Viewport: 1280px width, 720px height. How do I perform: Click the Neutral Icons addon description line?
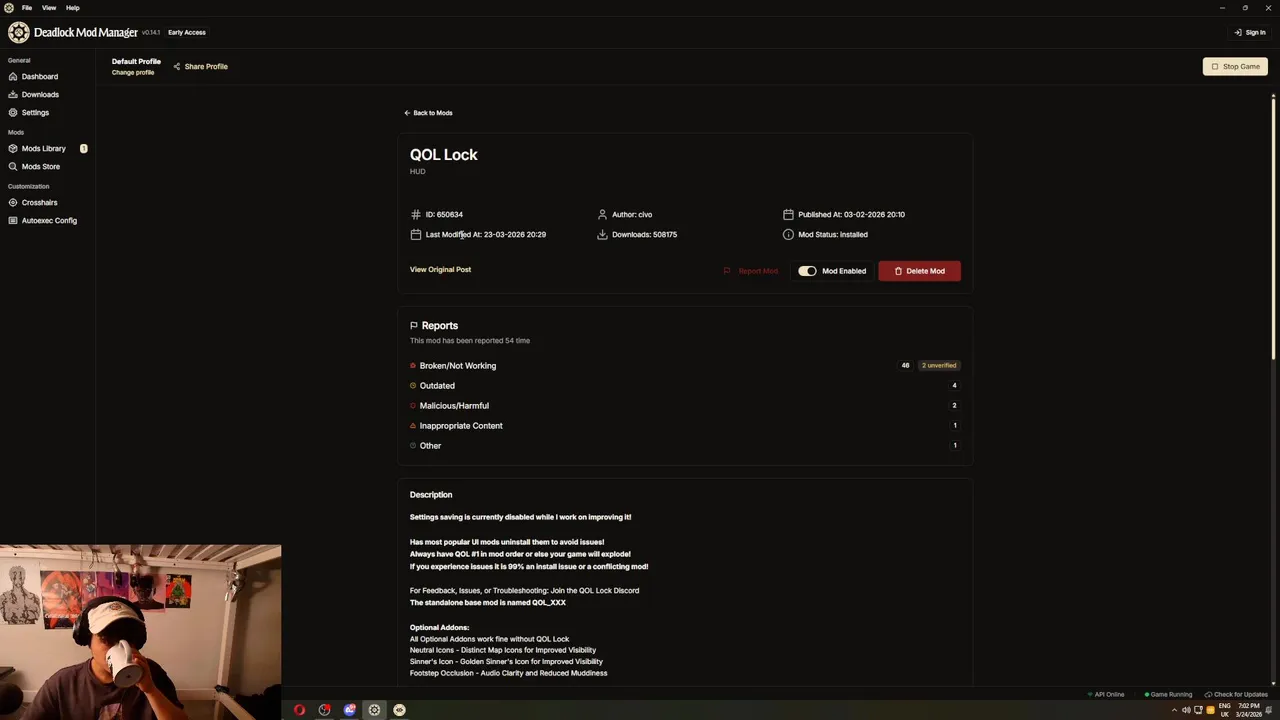coord(503,650)
